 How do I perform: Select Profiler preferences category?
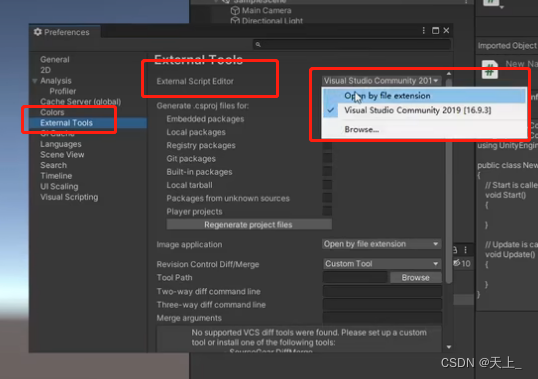(63, 91)
